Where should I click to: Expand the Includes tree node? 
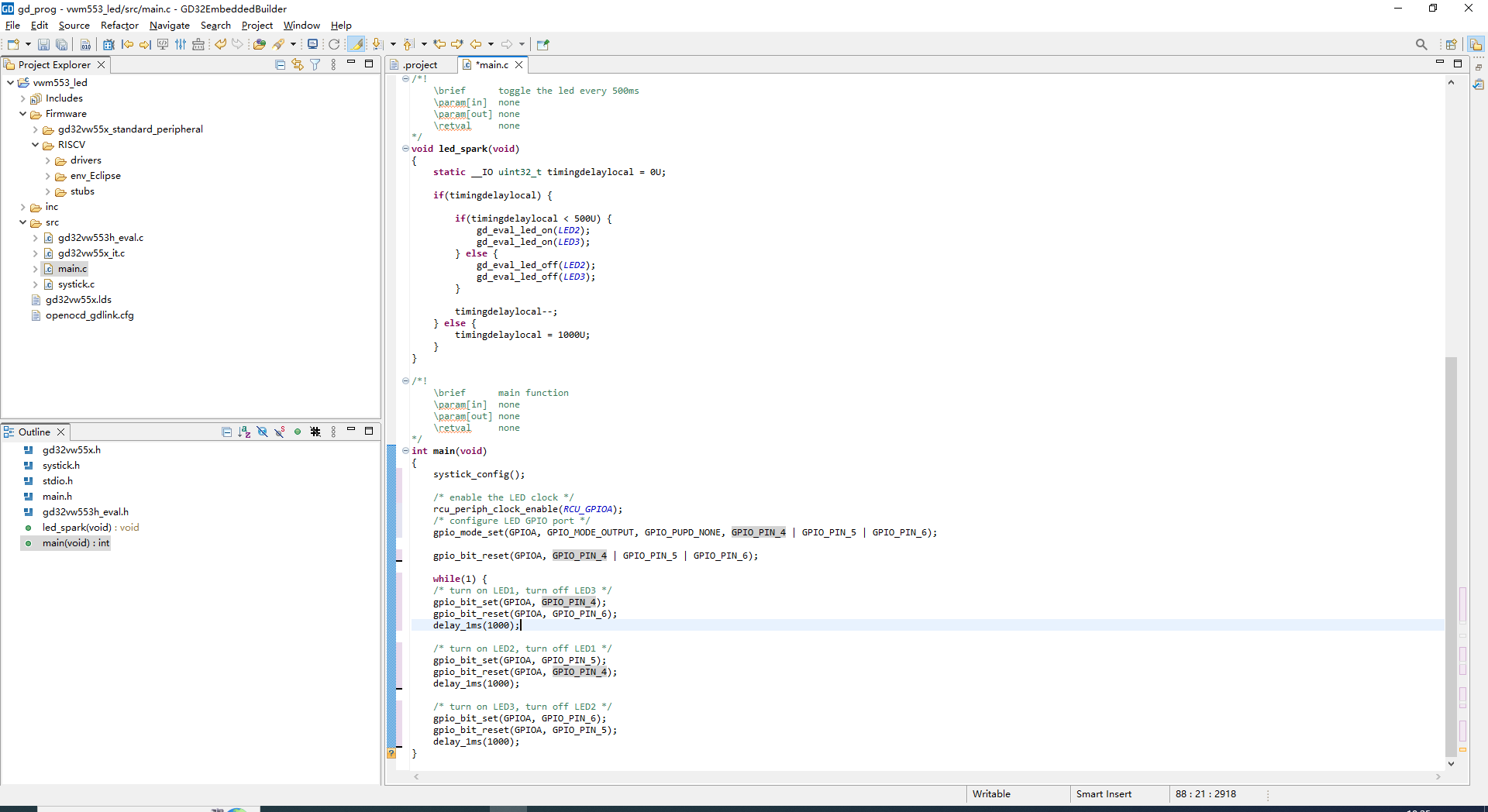[22, 98]
